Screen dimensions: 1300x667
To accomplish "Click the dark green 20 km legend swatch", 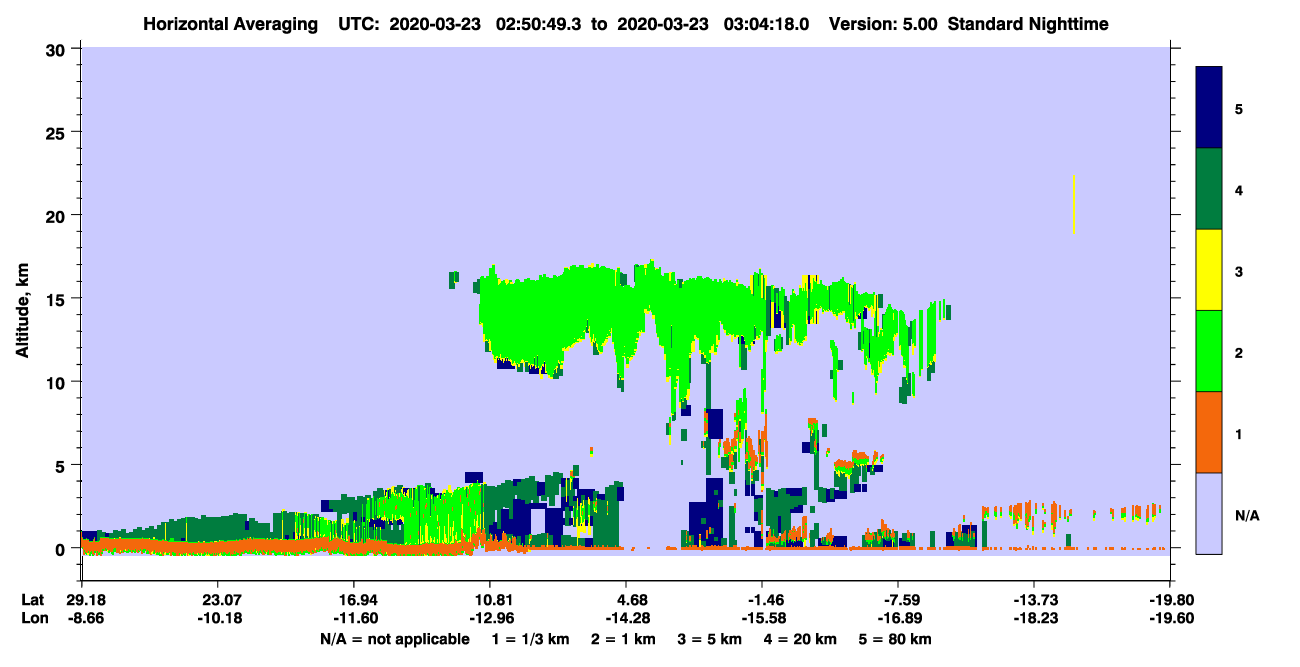I will (1209, 189).
